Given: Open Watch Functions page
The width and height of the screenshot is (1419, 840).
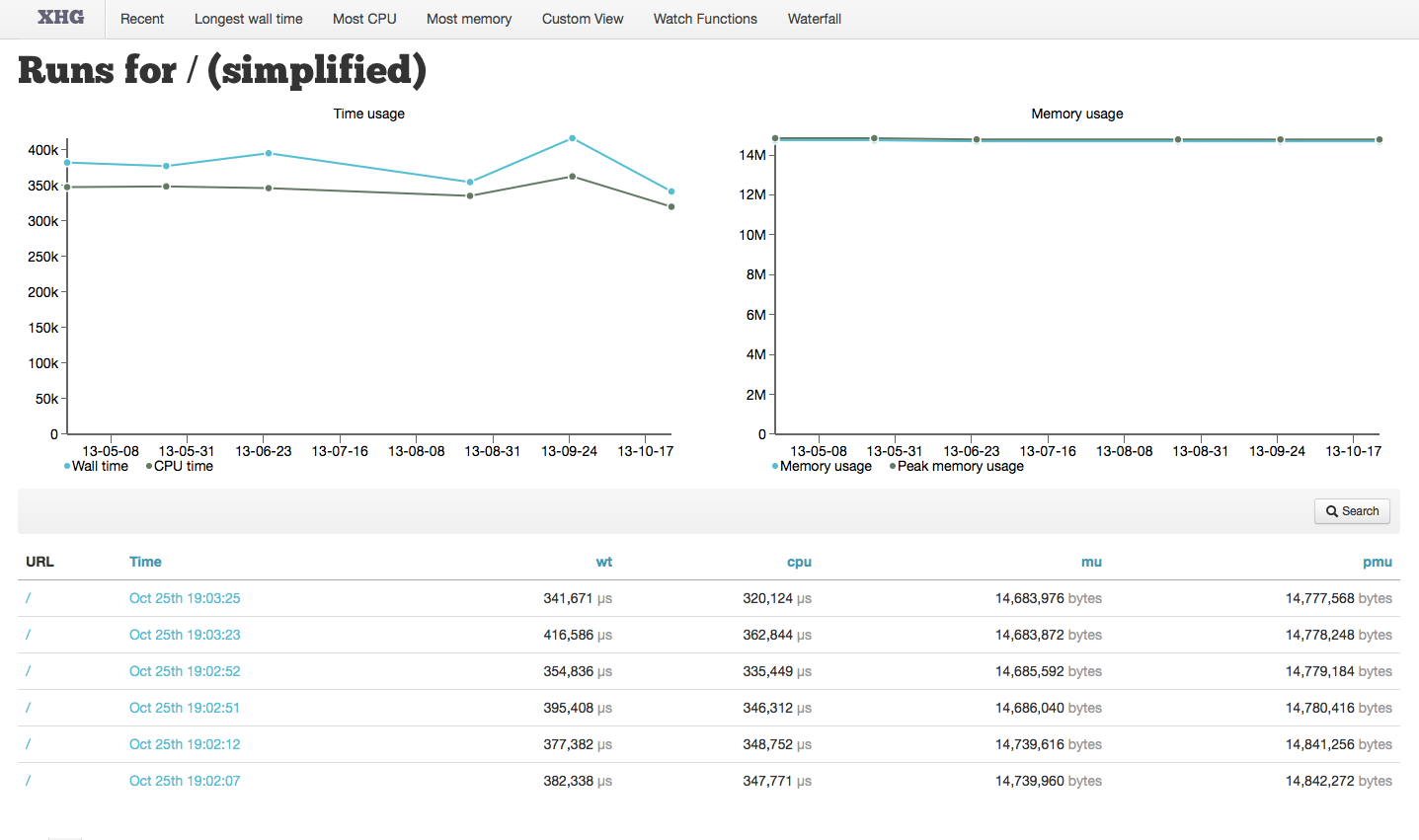Looking at the screenshot, I should 705,19.
